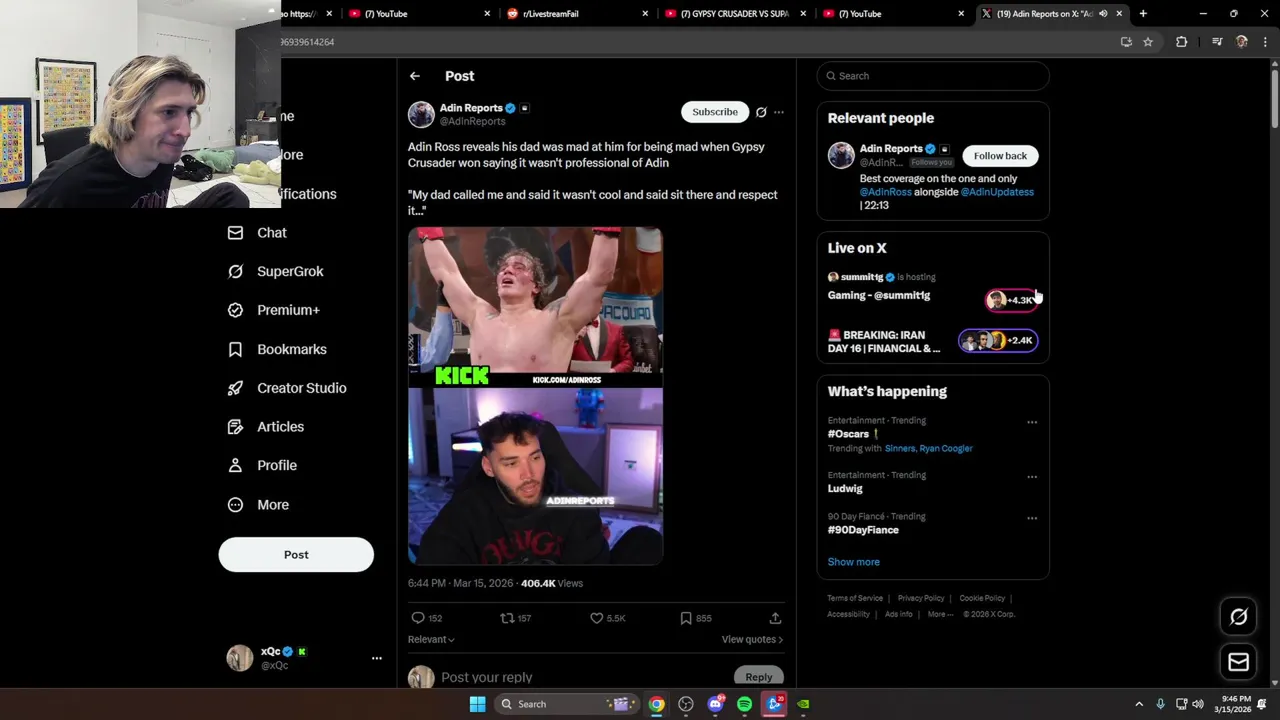Open OBS Studio from the taskbar

[x=686, y=704]
